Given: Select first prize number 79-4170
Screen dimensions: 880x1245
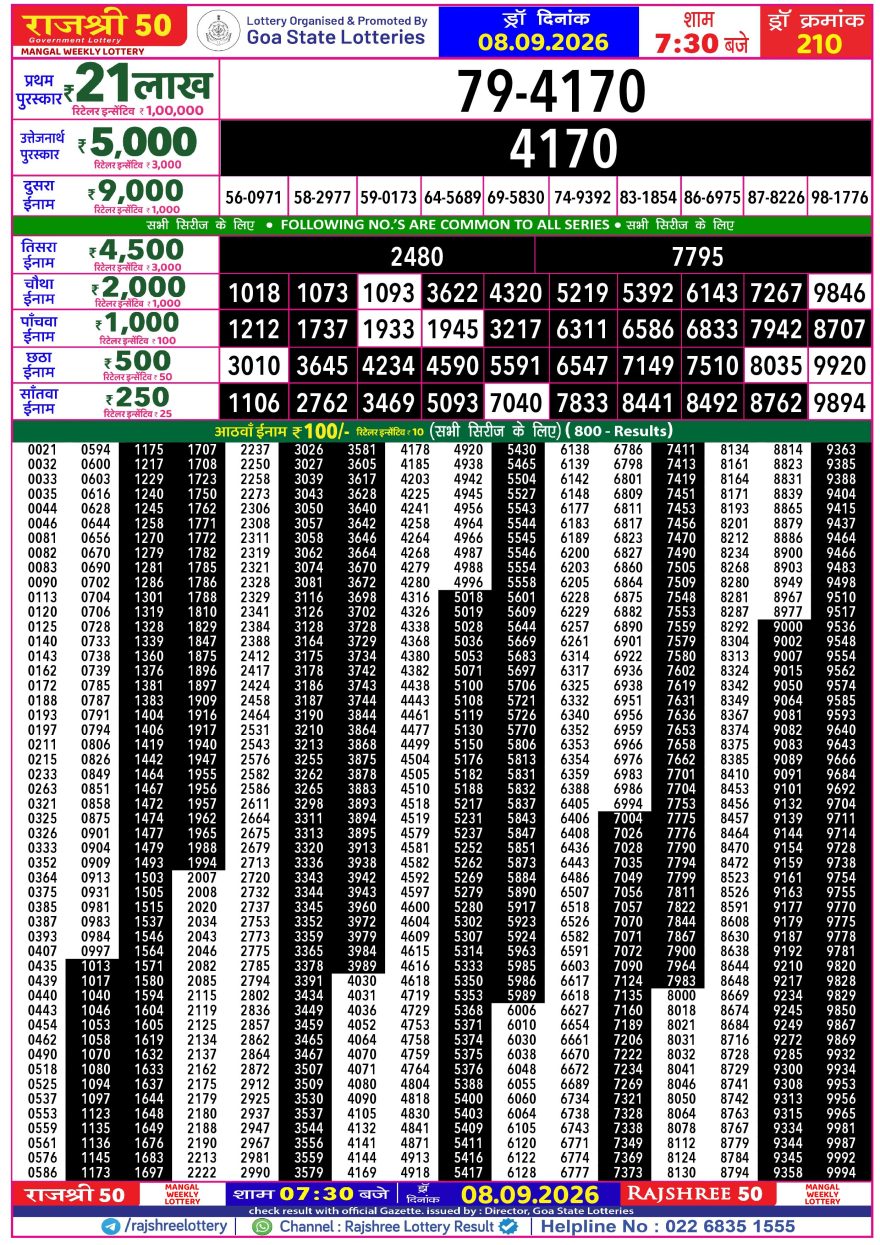Looking at the screenshot, I should (x=552, y=94).
